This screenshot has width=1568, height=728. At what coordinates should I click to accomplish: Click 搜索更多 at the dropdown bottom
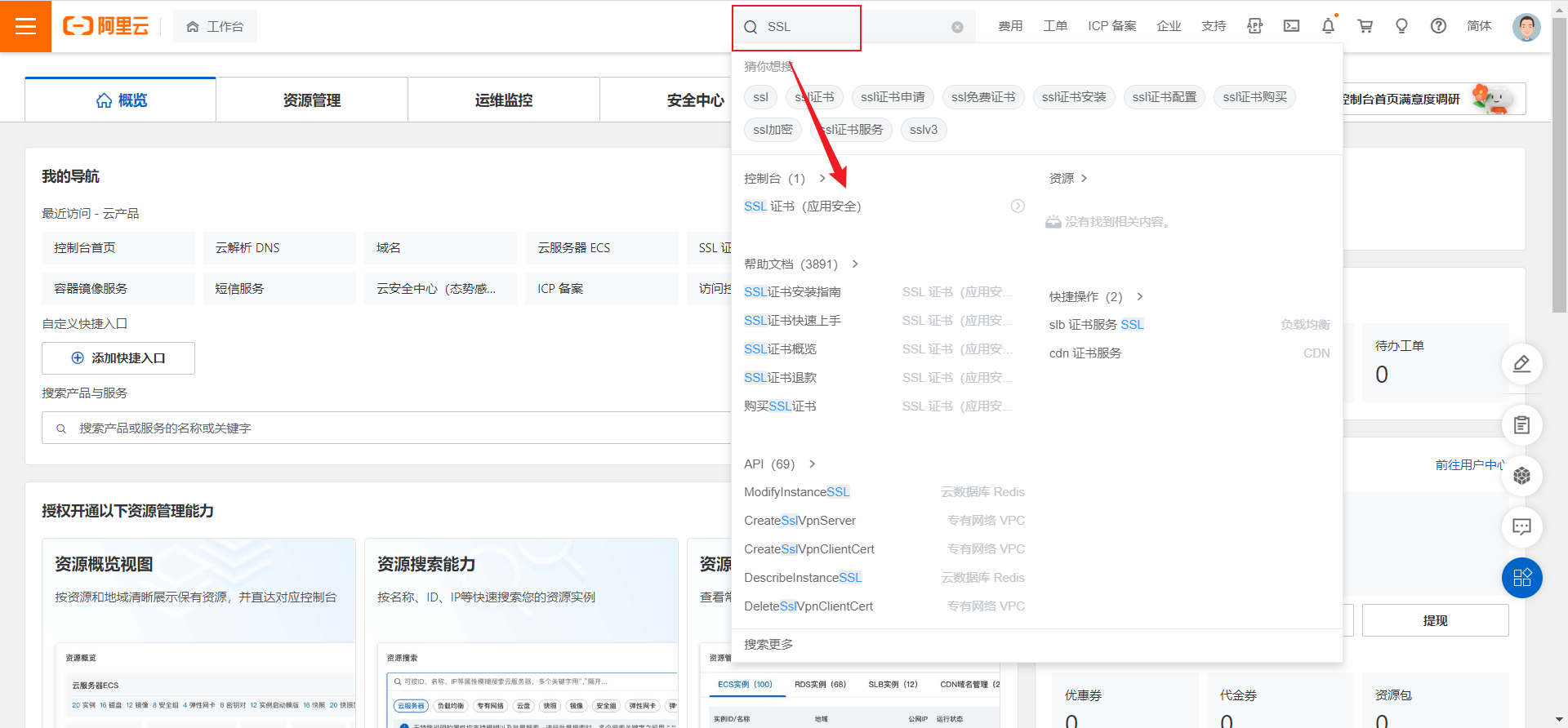click(768, 644)
